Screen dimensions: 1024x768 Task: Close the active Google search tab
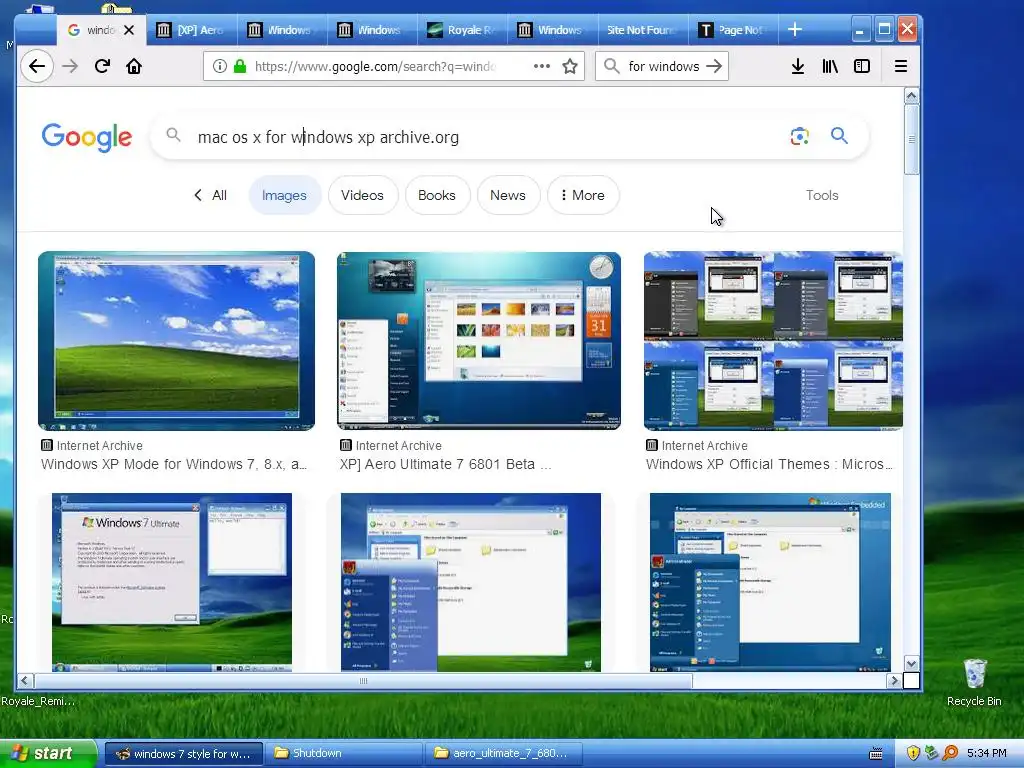point(129,30)
